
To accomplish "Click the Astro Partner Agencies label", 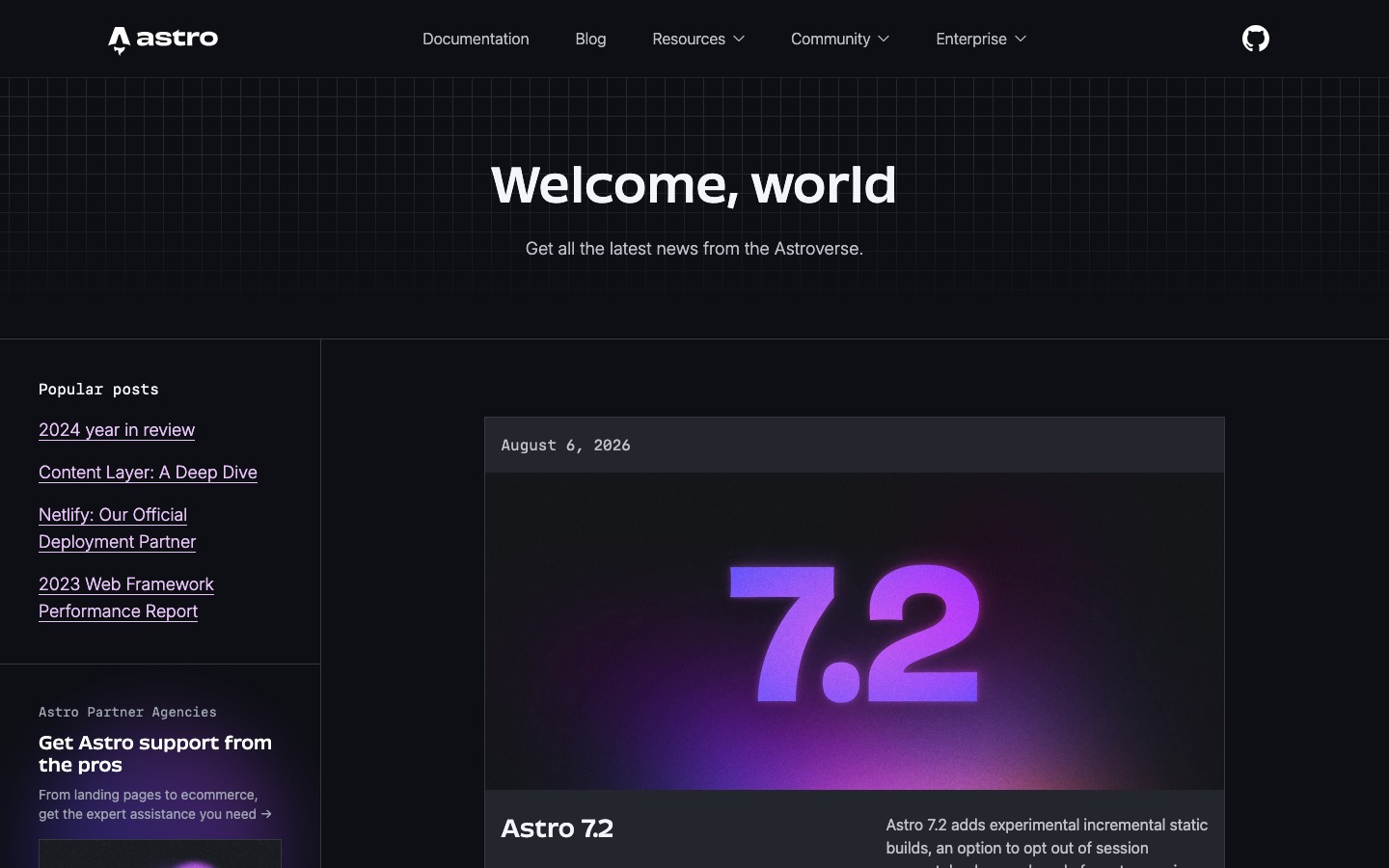I will pyautogui.click(x=127, y=712).
